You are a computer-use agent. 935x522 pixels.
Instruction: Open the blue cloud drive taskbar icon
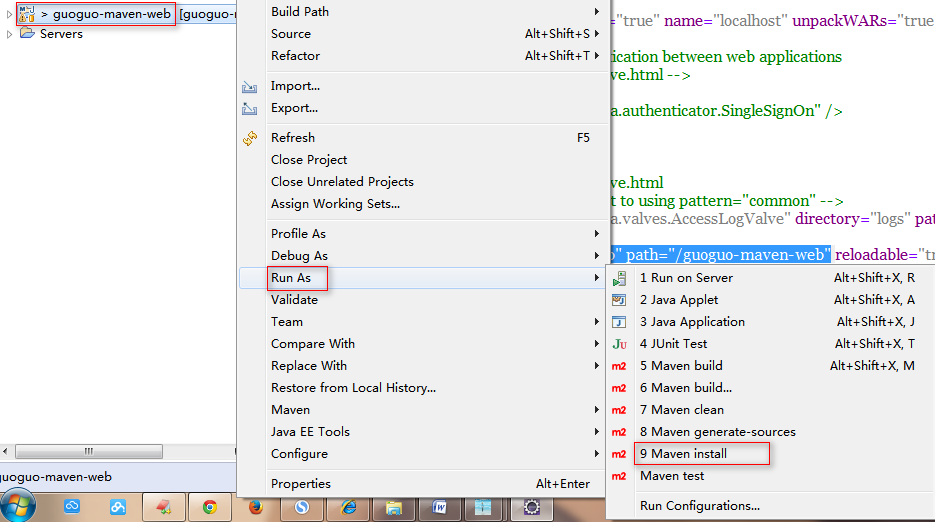coord(72,507)
